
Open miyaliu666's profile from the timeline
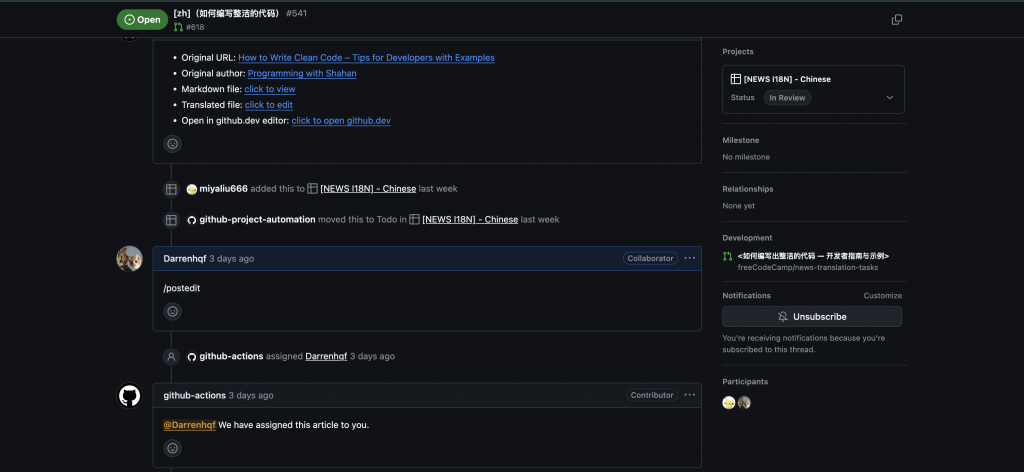click(223, 189)
